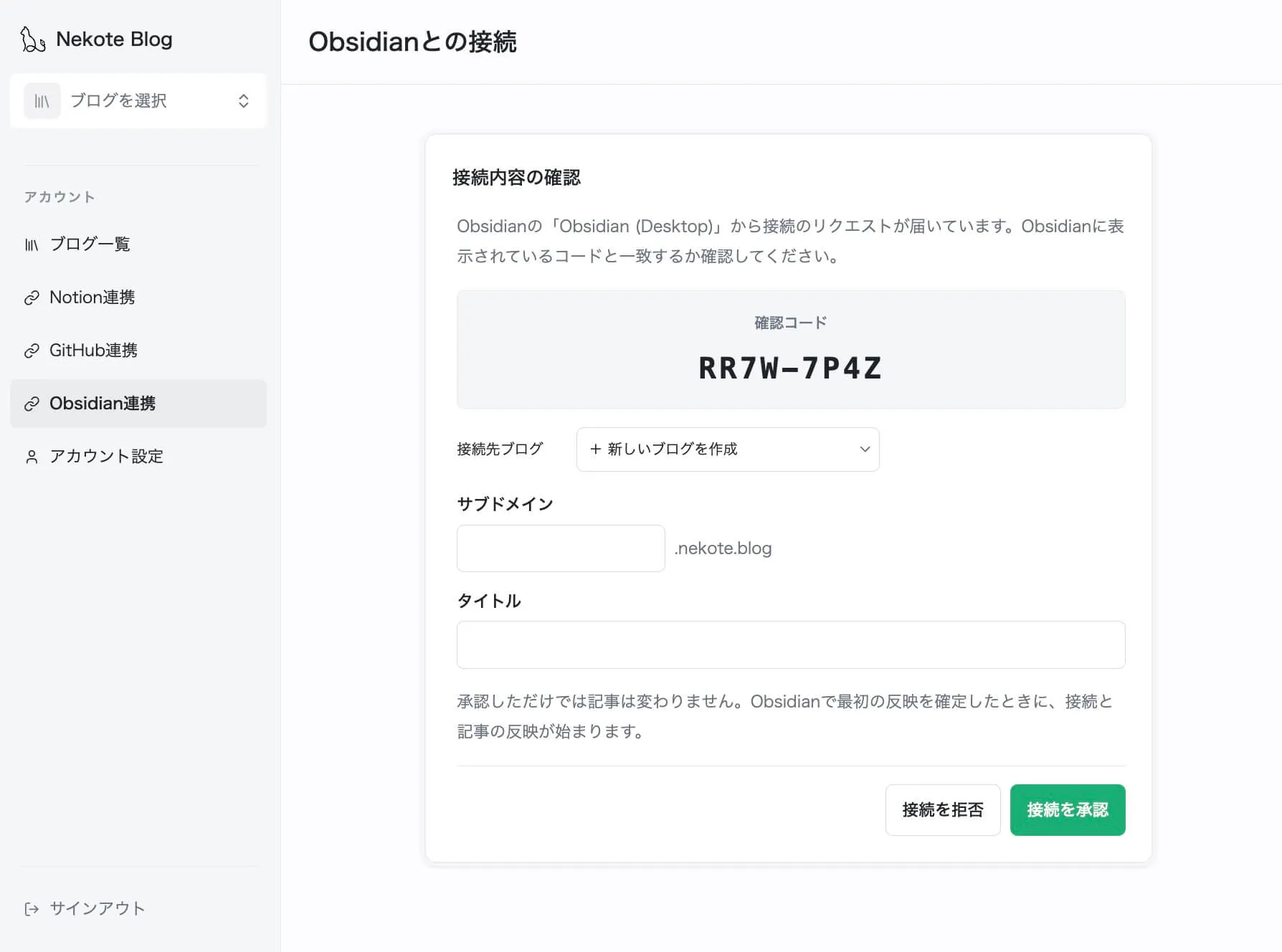Click the 確認コード label

pos(791,323)
